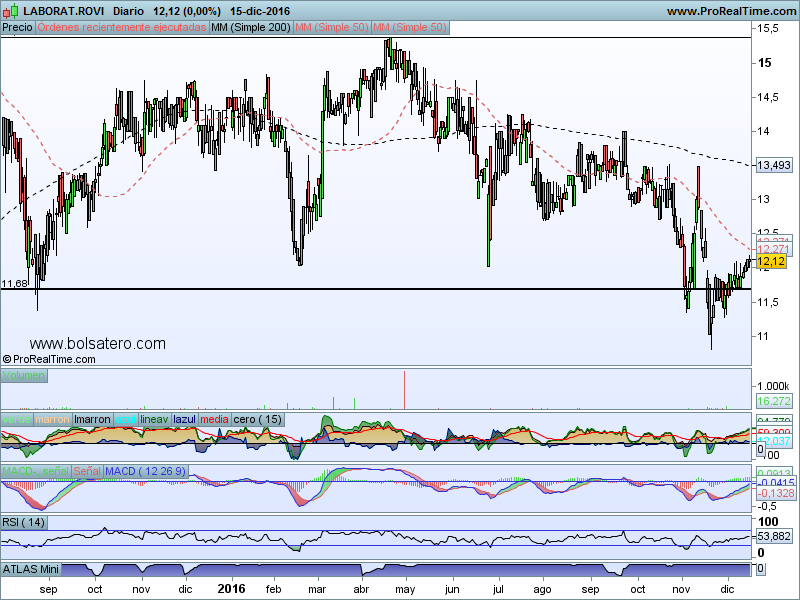The width and height of the screenshot is (800, 600).
Task: Open the RSI ( 14) indicator label
Action: (25, 522)
